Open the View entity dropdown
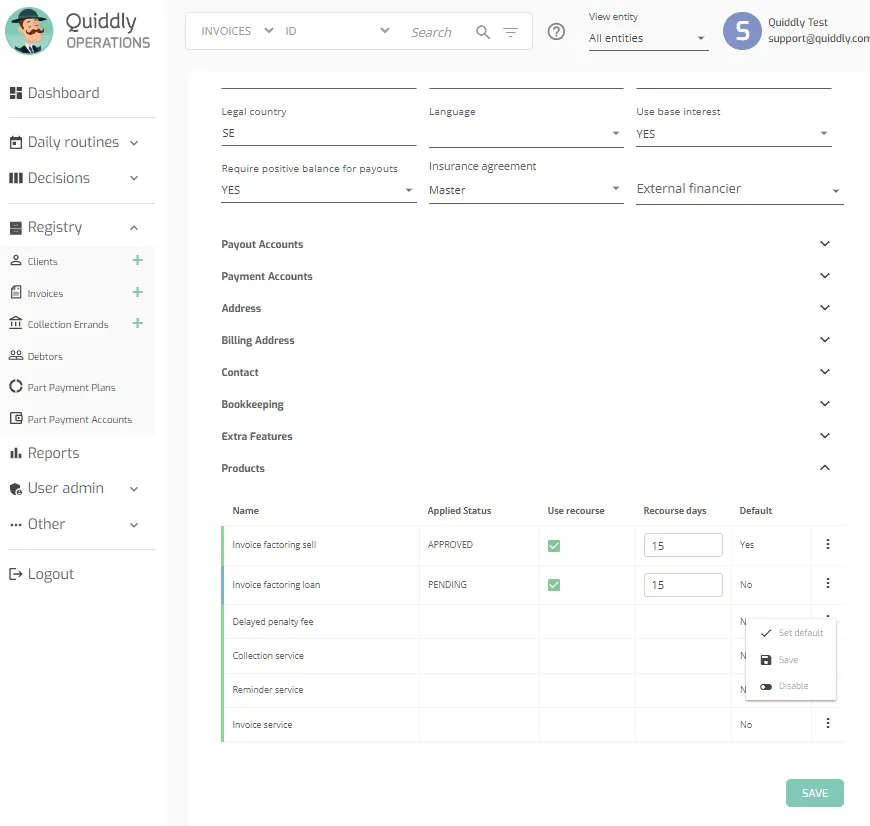Screen dimensions: 870x826 click(x=648, y=38)
